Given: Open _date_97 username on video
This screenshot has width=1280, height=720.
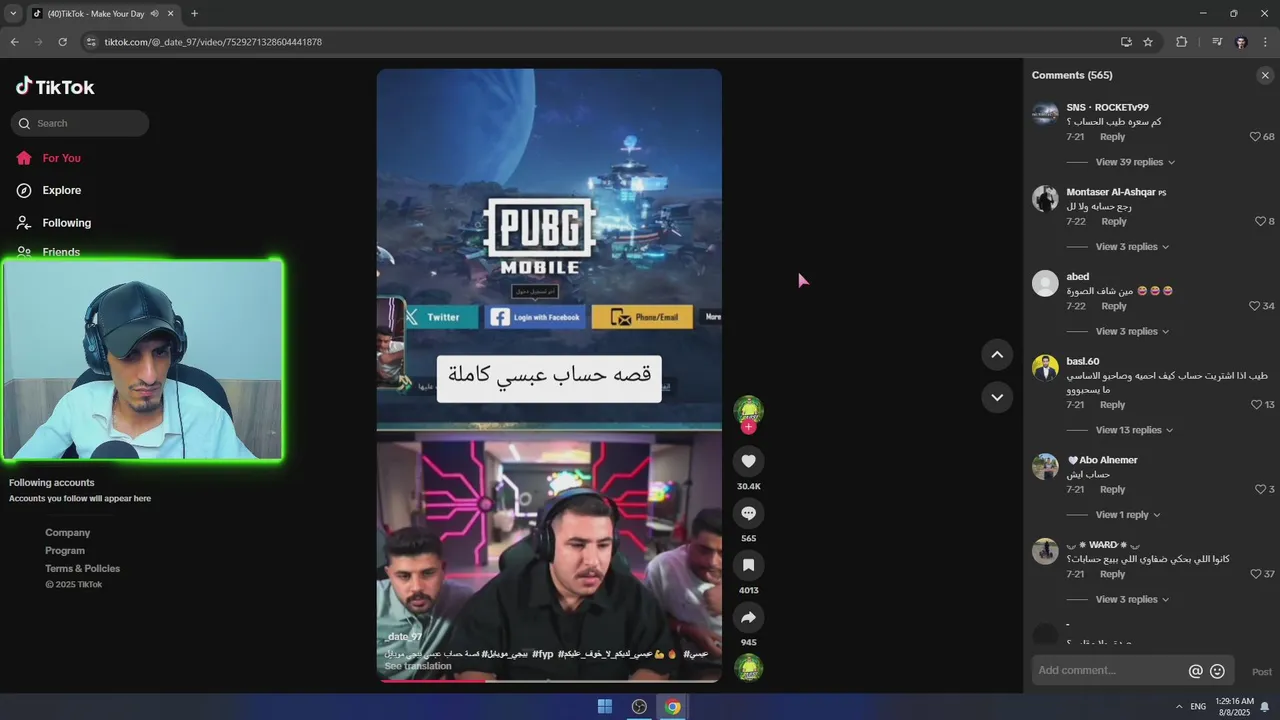Looking at the screenshot, I should tap(404, 637).
